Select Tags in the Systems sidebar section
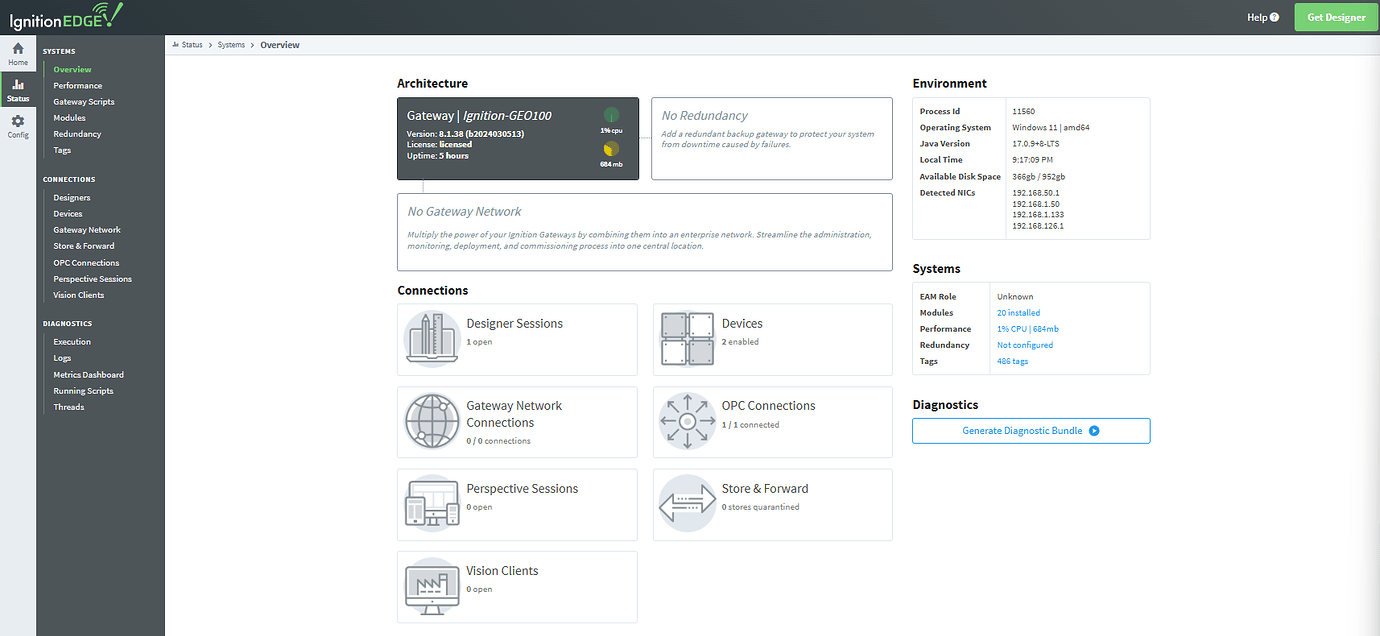The height and width of the screenshot is (636, 1380). (64, 149)
